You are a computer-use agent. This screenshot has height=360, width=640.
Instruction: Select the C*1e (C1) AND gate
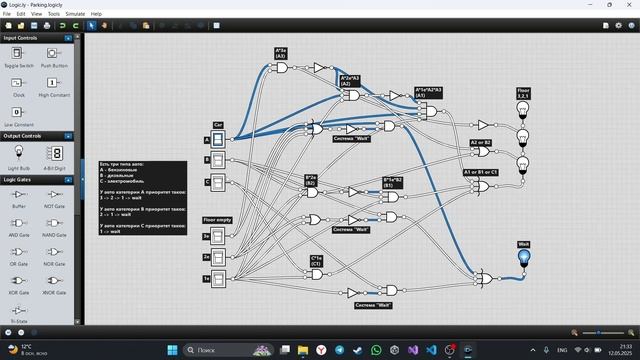click(317, 274)
